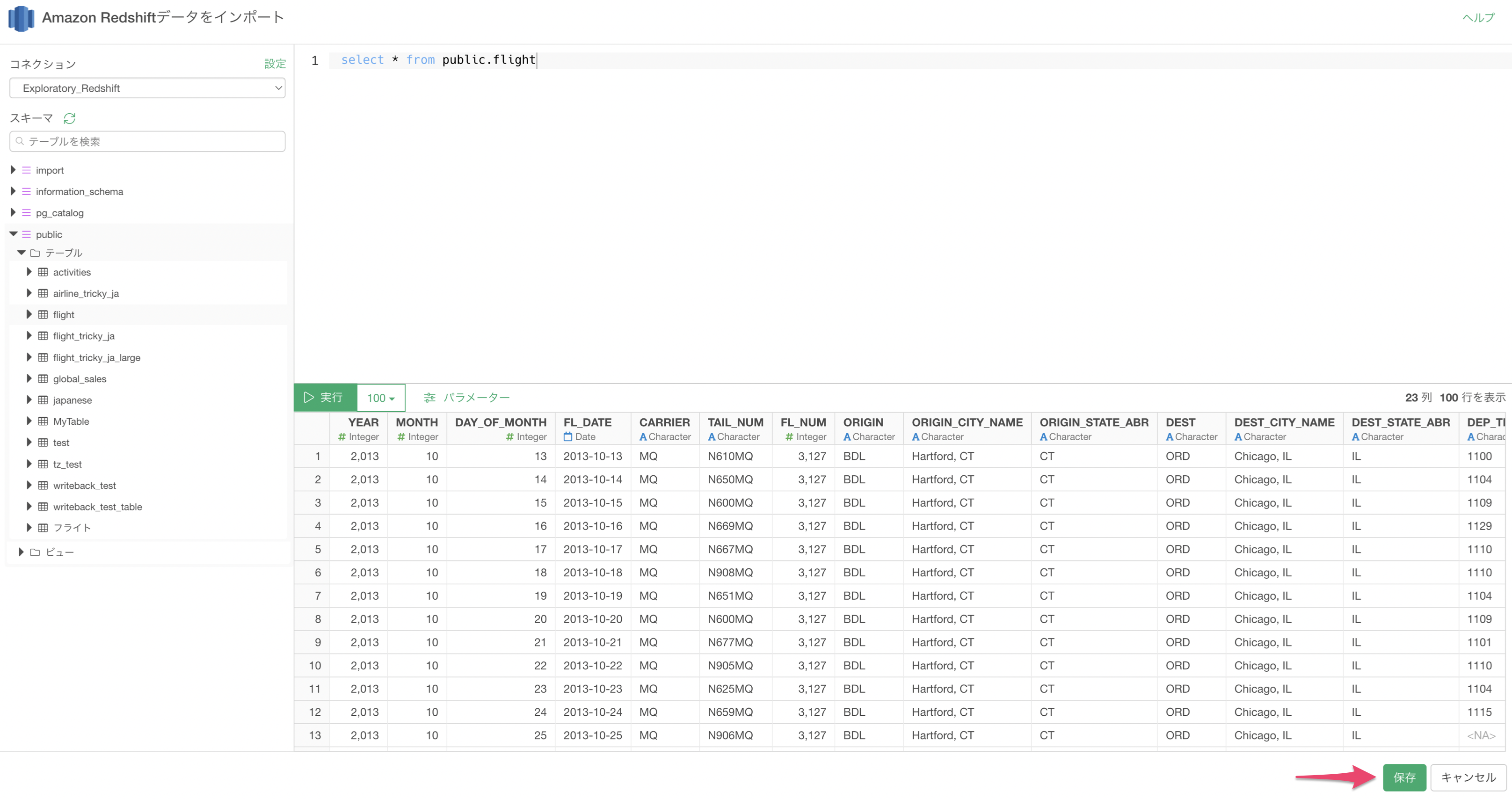Expand the flight table columns
The image size is (1512, 799).
[29, 315]
